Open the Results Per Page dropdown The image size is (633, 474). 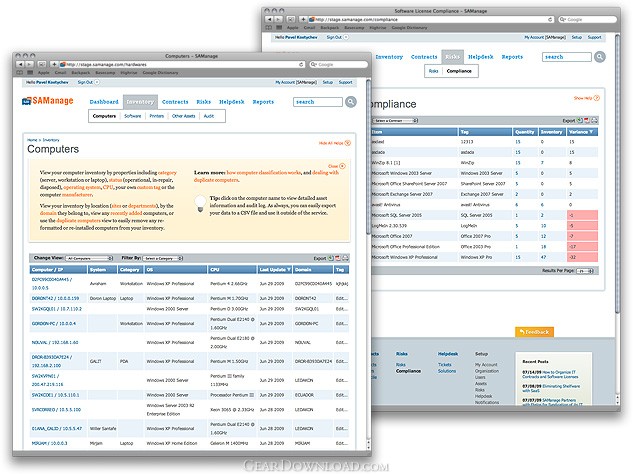point(585,271)
